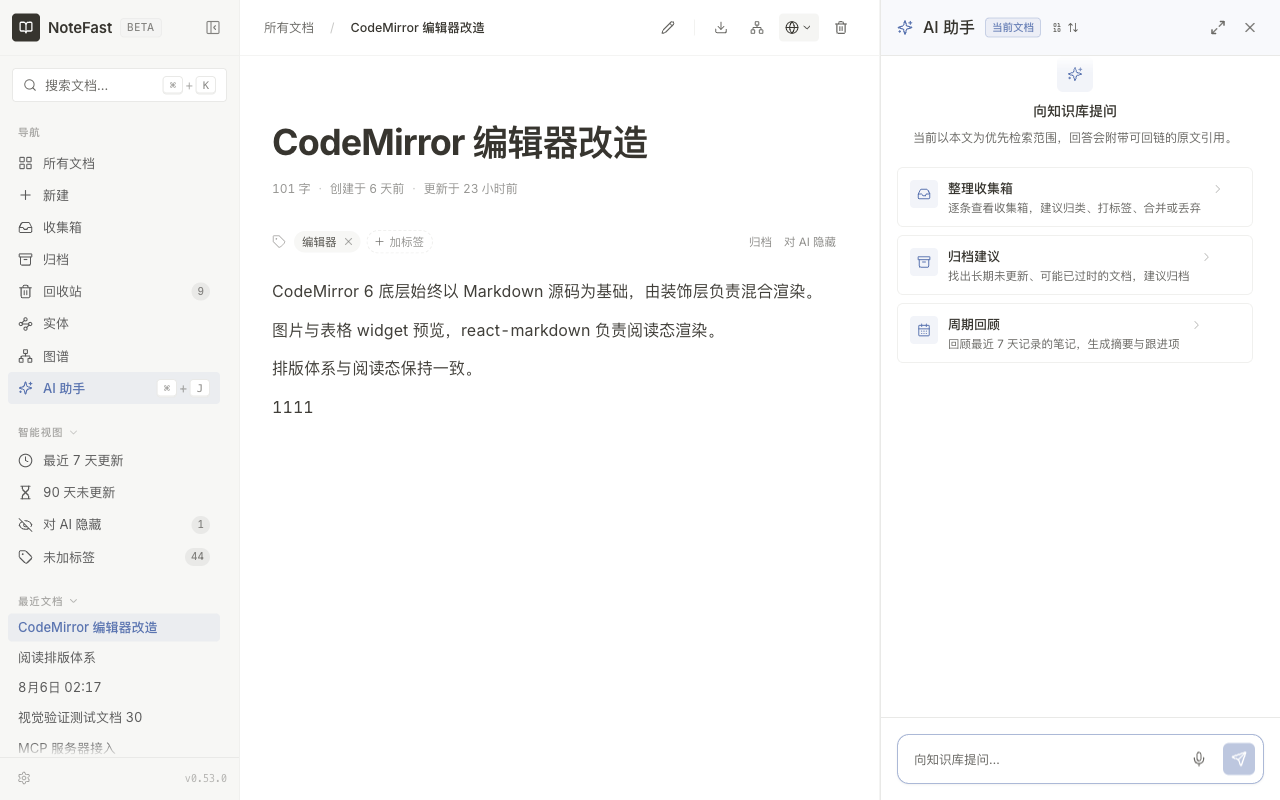Download the document via download icon
1280x800 pixels.
click(x=721, y=28)
